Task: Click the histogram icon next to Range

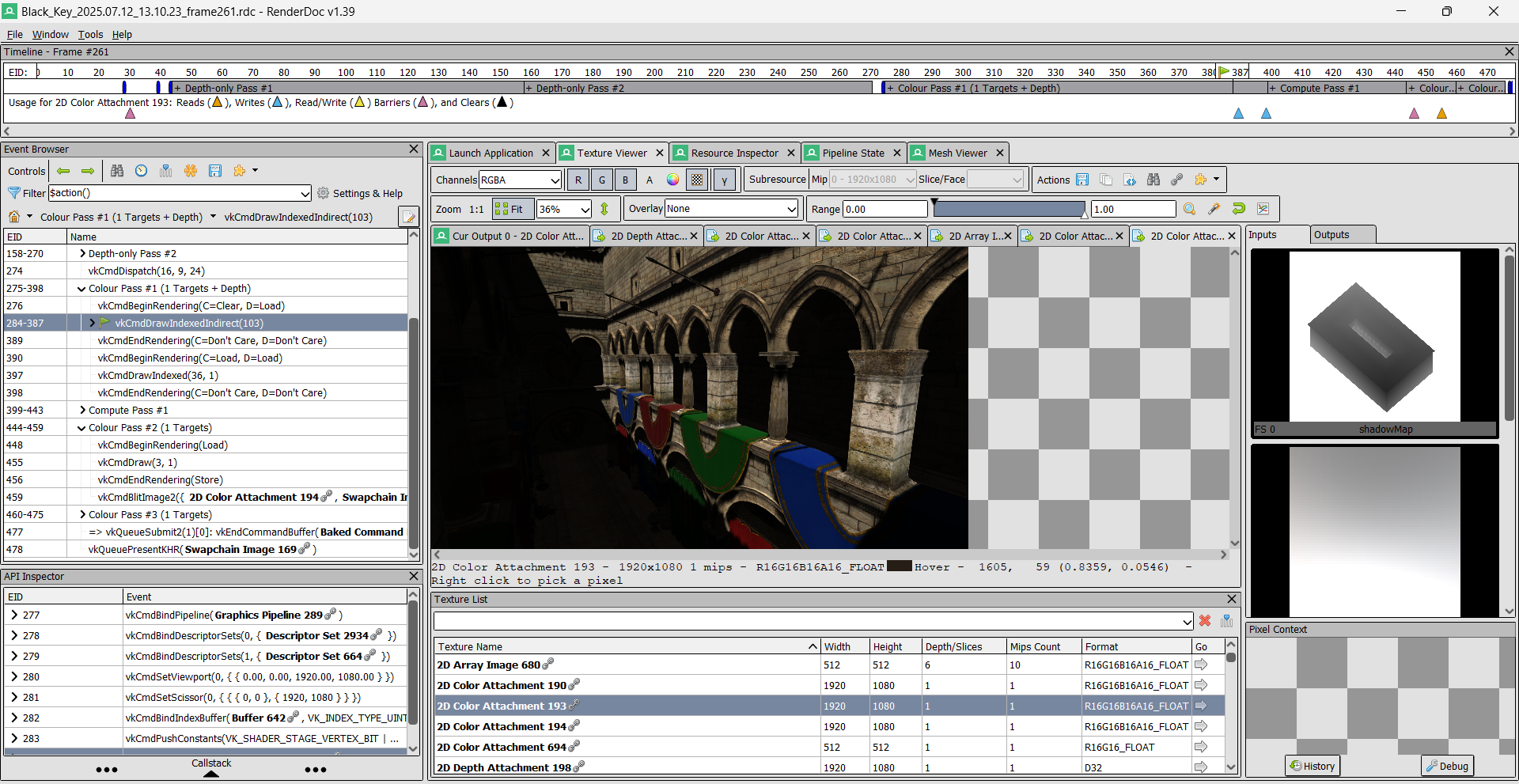Action: [1263, 209]
